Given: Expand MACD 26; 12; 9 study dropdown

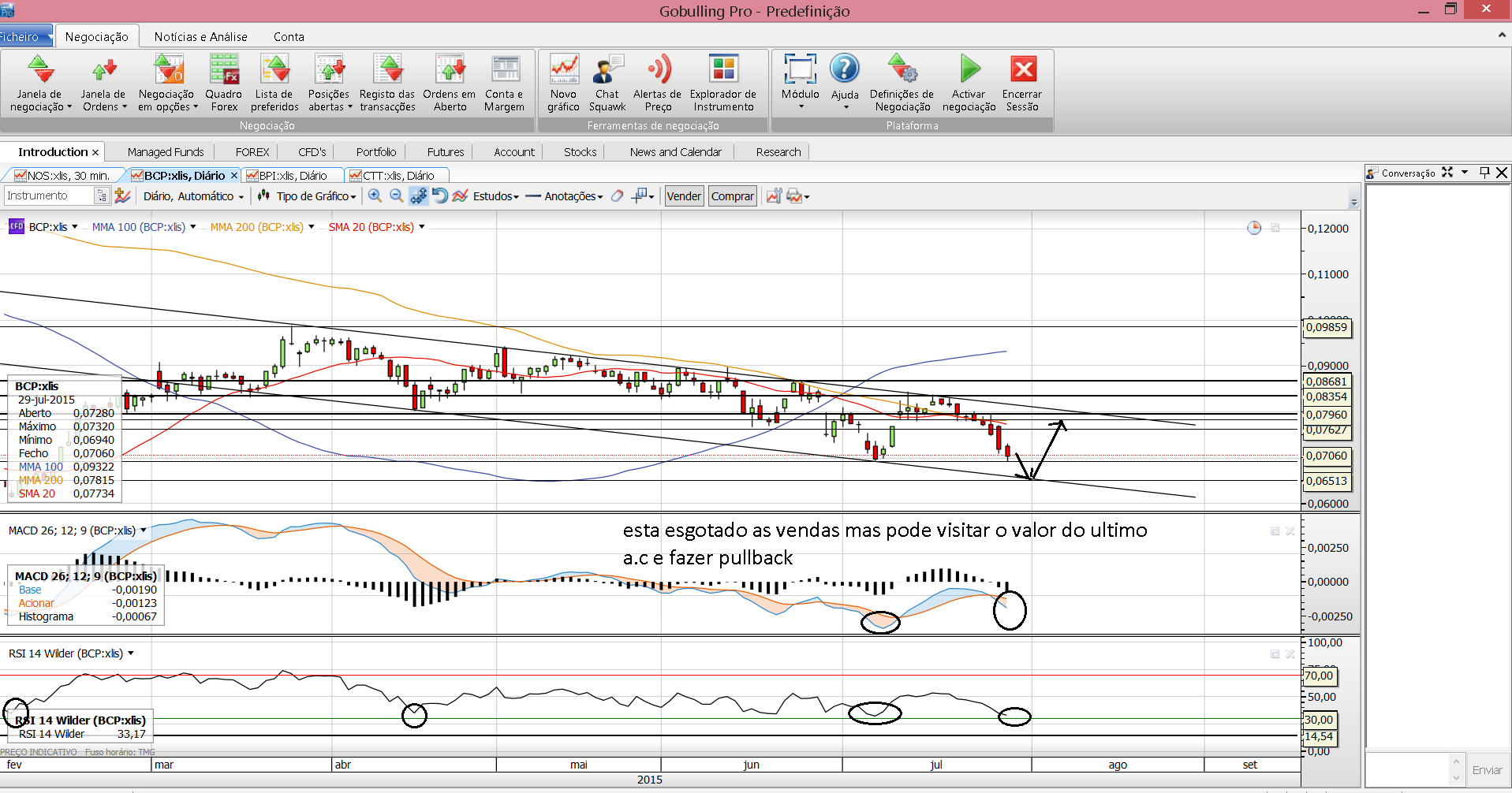Looking at the screenshot, I should click(x=143, y=531).
